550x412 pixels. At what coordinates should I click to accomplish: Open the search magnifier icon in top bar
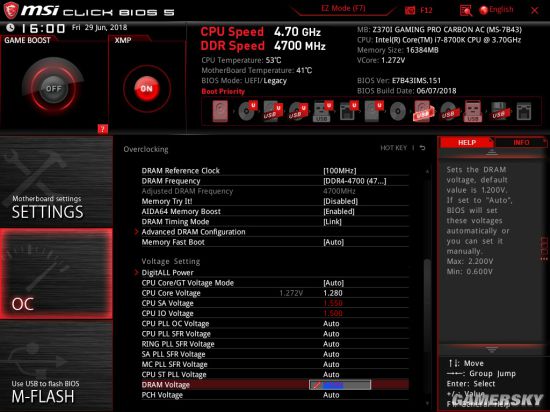[466, 11]
